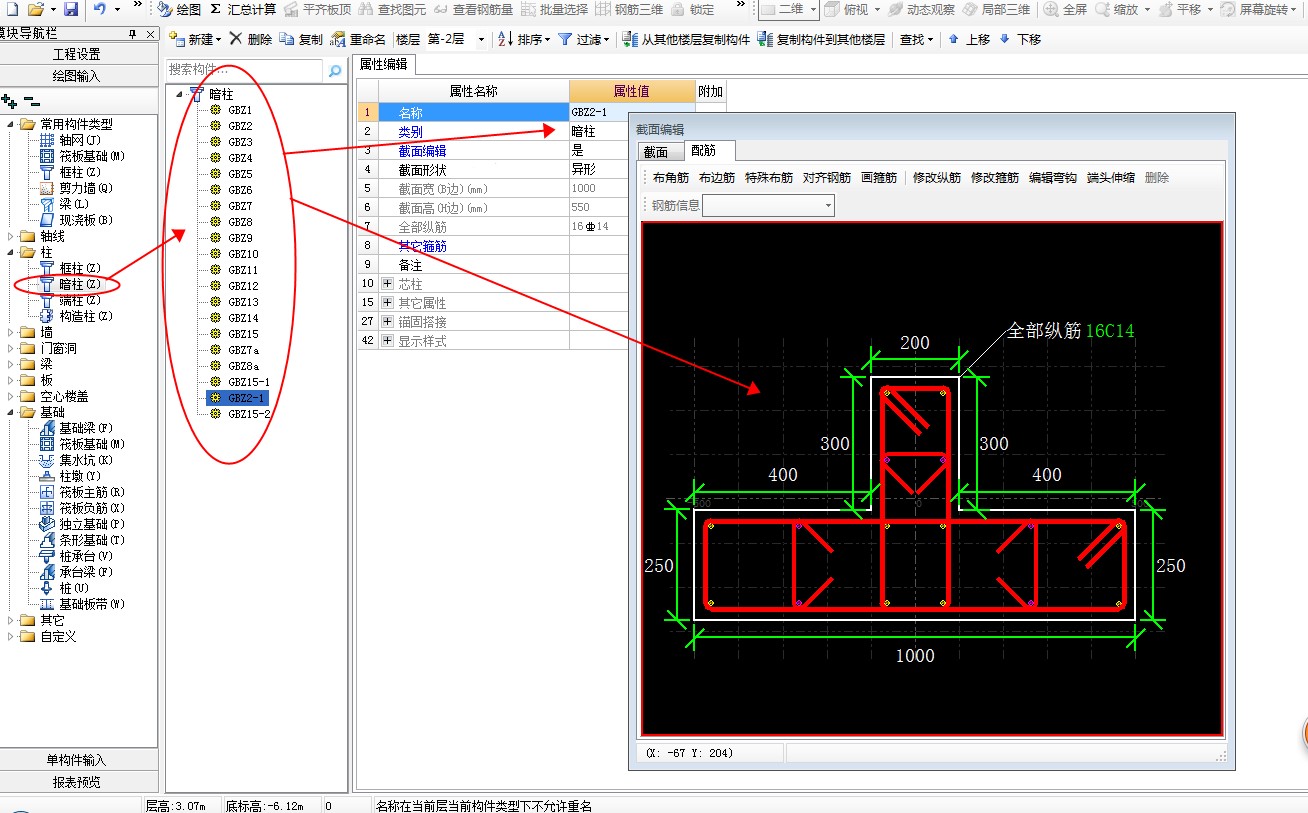Click the 布边筋 button
The height and width of the screenshot is (813, 1308).
coord(717,178)
